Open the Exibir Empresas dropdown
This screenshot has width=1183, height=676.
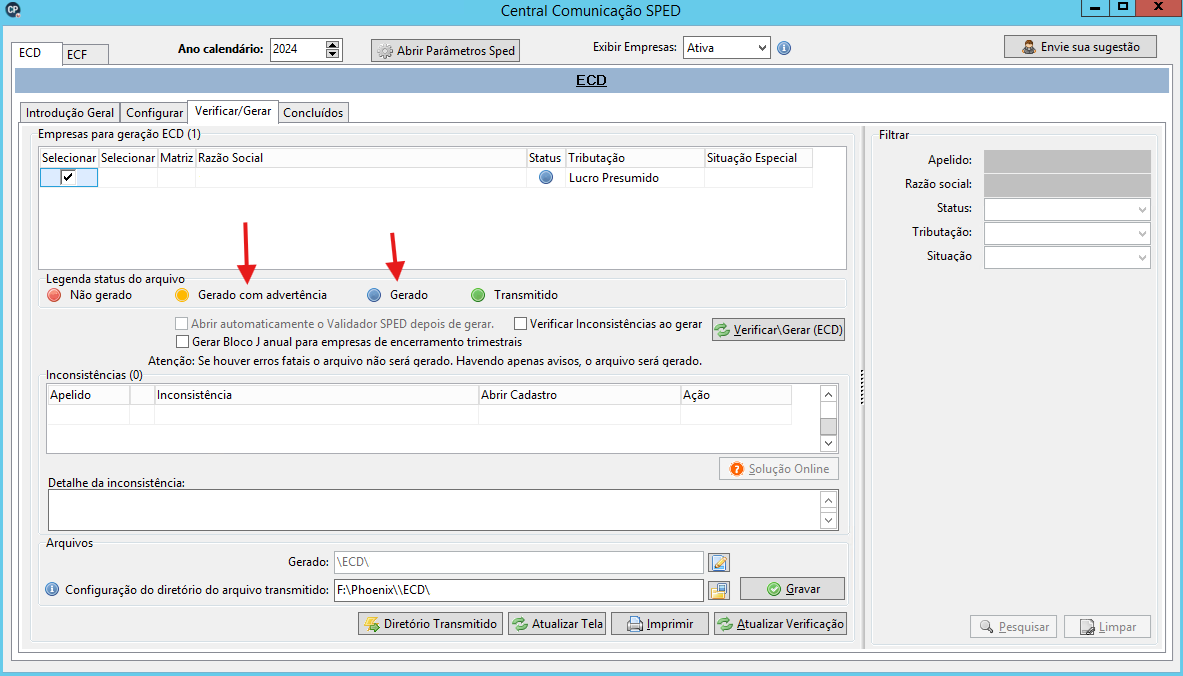[762, 48]
